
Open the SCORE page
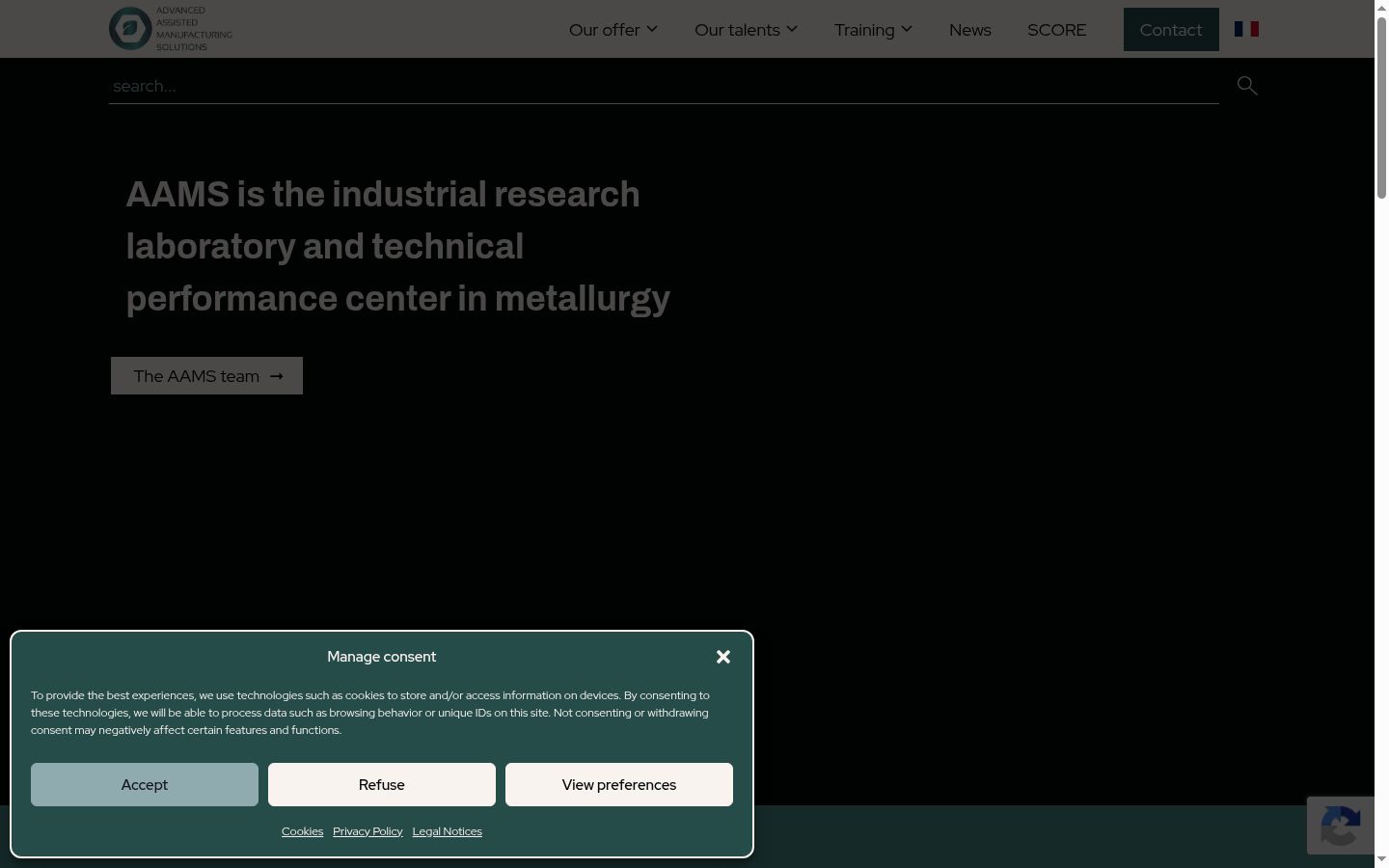coord(1057,30)
